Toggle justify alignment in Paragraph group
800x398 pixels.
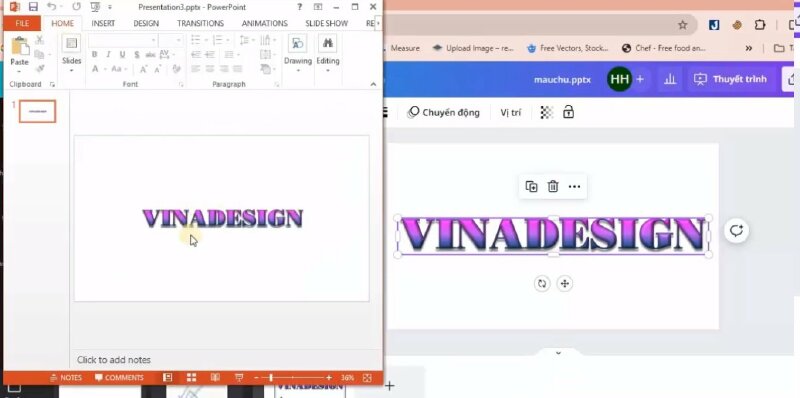pos(238,69)
